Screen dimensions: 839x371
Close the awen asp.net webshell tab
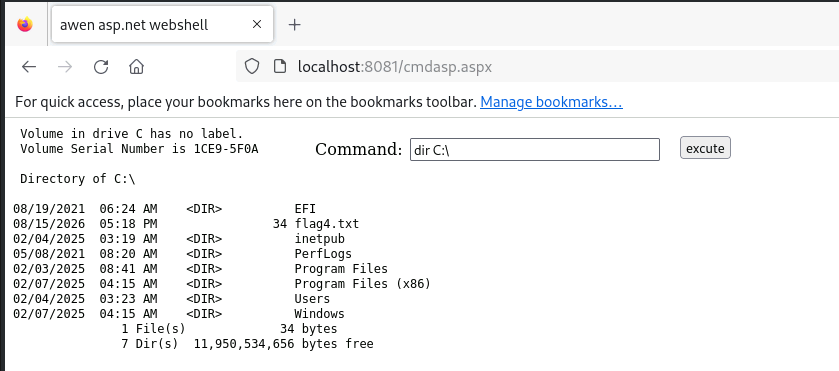pos(257,24)
